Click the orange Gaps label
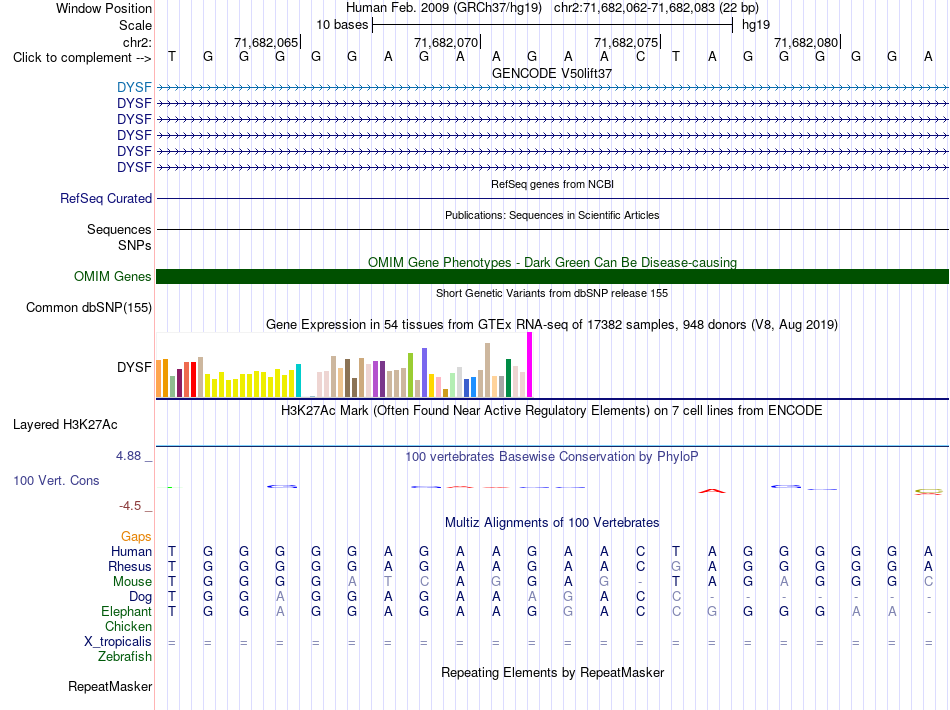Viewport: 950px width, 710px height. point(136,536)
